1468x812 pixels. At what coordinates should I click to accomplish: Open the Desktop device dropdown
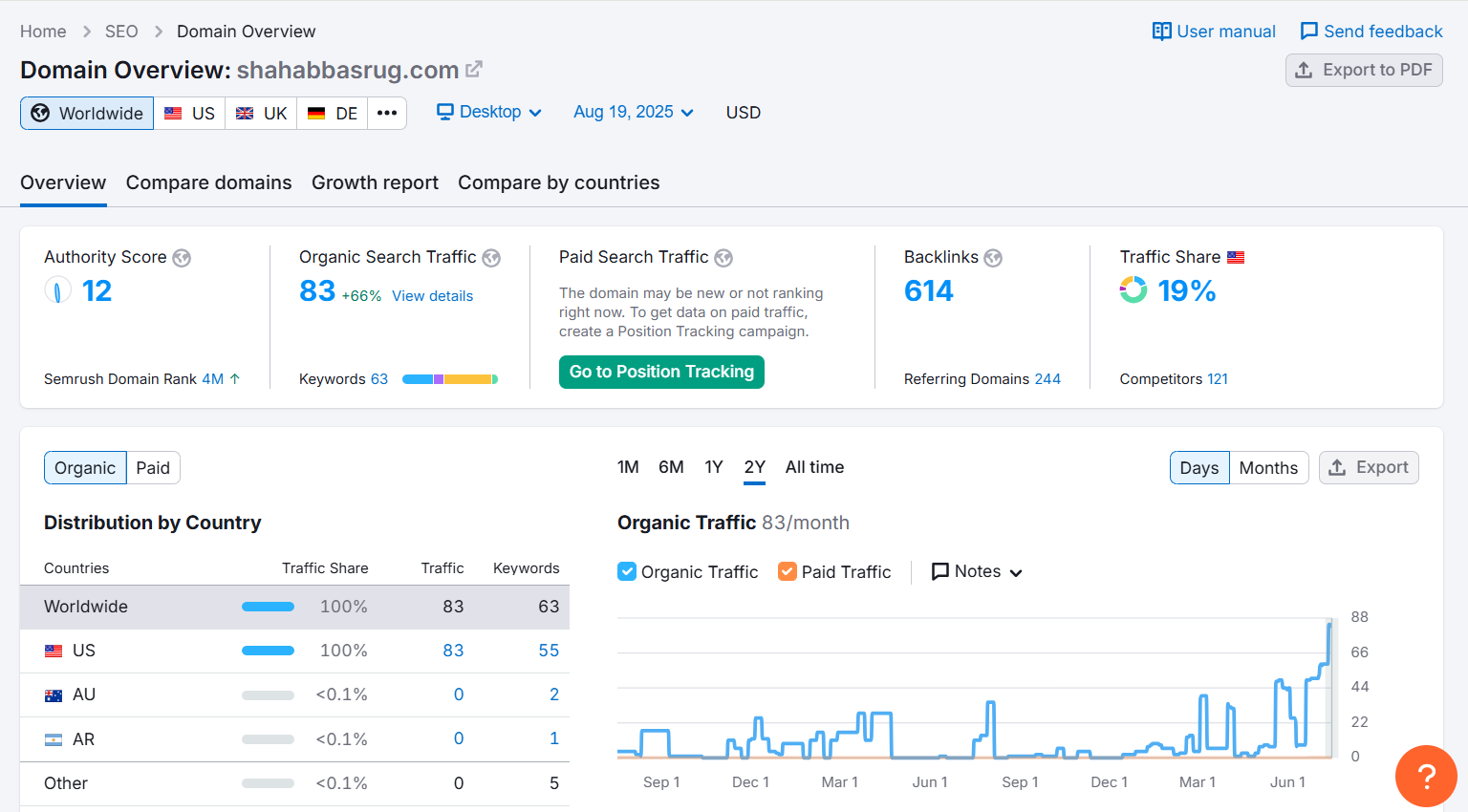[488, 112]
